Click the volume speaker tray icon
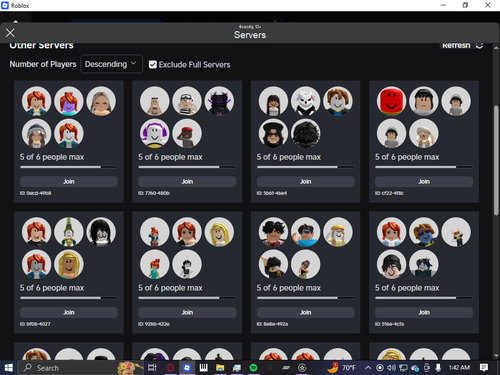 coord(391,368)
